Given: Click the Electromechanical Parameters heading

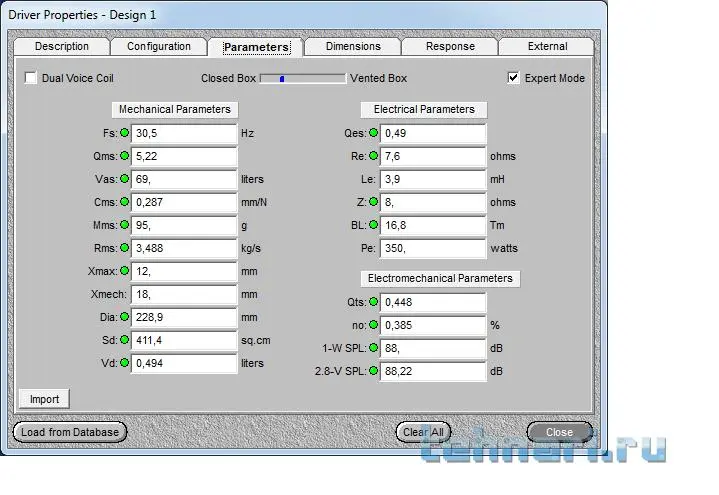Looking at the screenshot, I should pos(440,278).
